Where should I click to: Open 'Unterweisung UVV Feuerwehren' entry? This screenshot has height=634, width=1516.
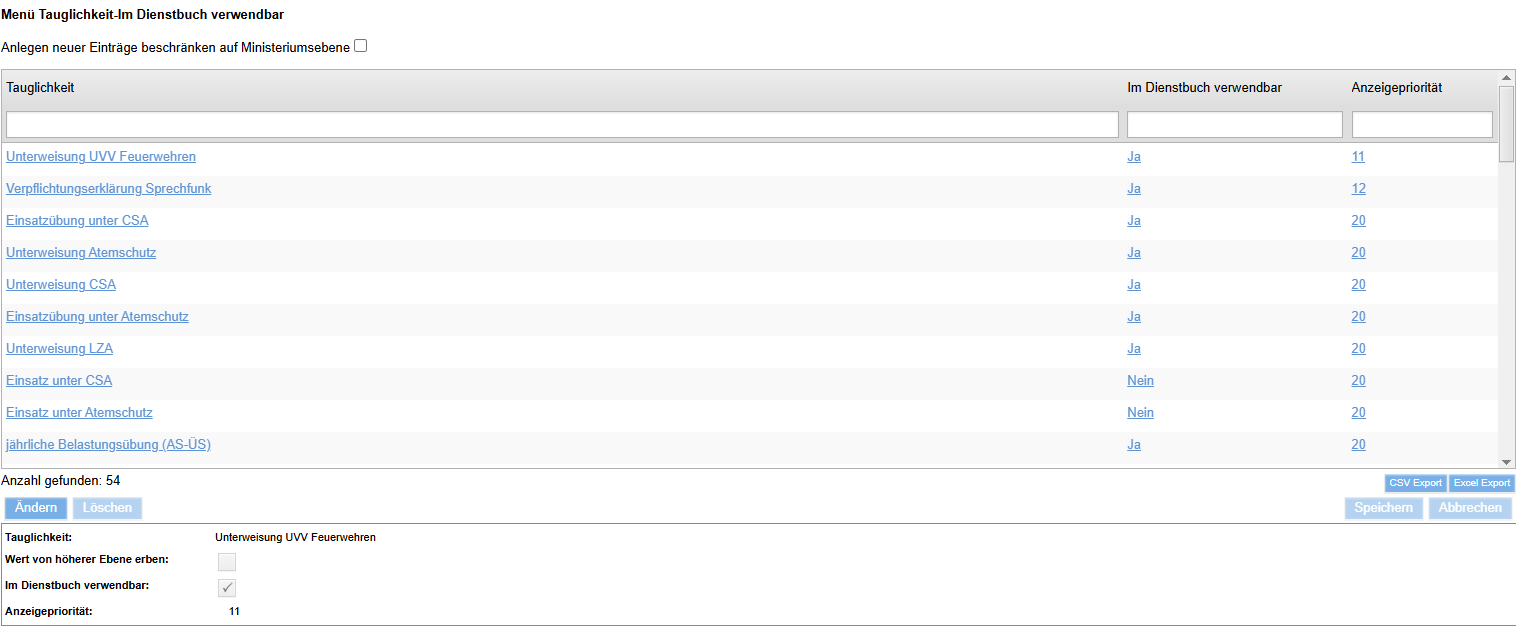tap(101, 157)
